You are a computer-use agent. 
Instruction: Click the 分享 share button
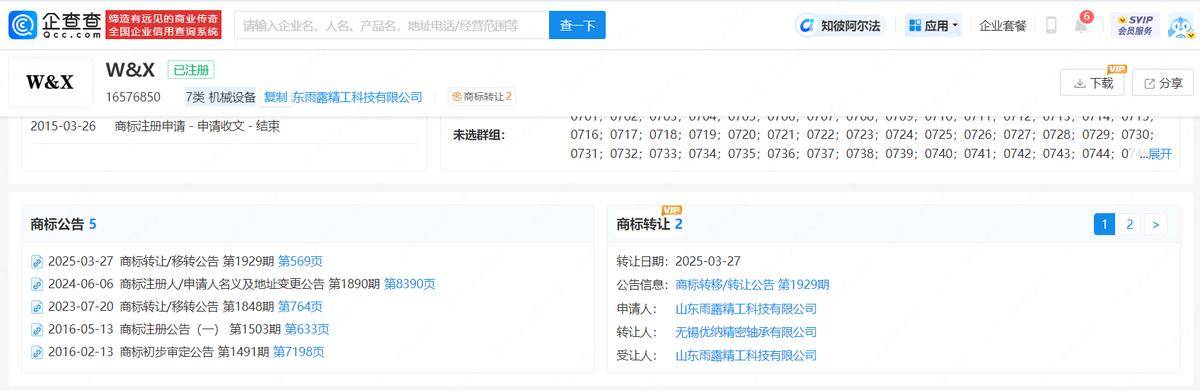pyautogui.click(x=1162, y=83)
